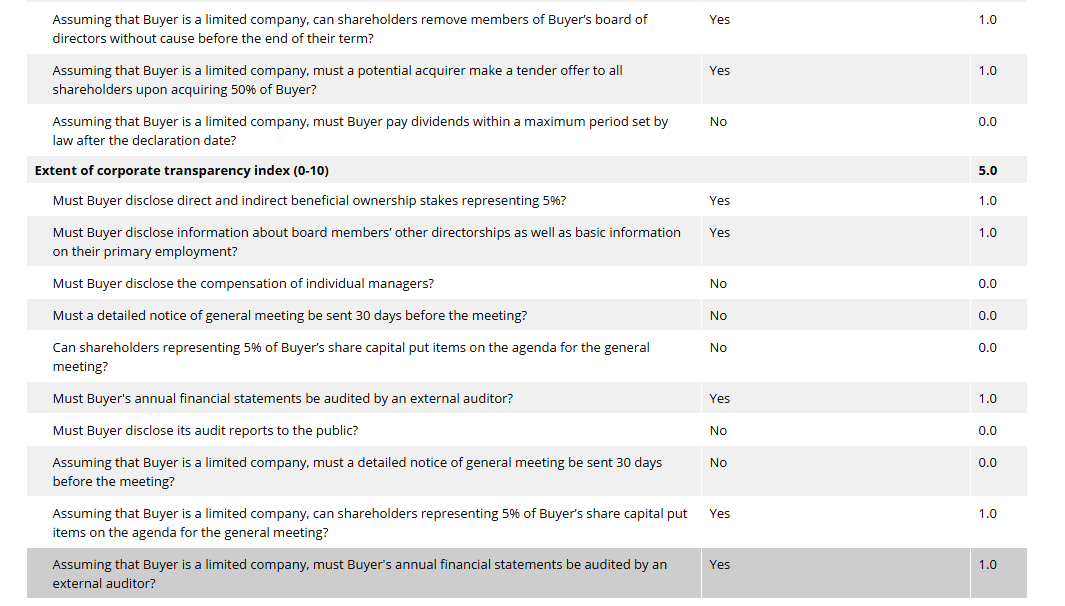
Task: Select 'No' answer for managers' compensation disclosure
Action: [x=718, y=284]
